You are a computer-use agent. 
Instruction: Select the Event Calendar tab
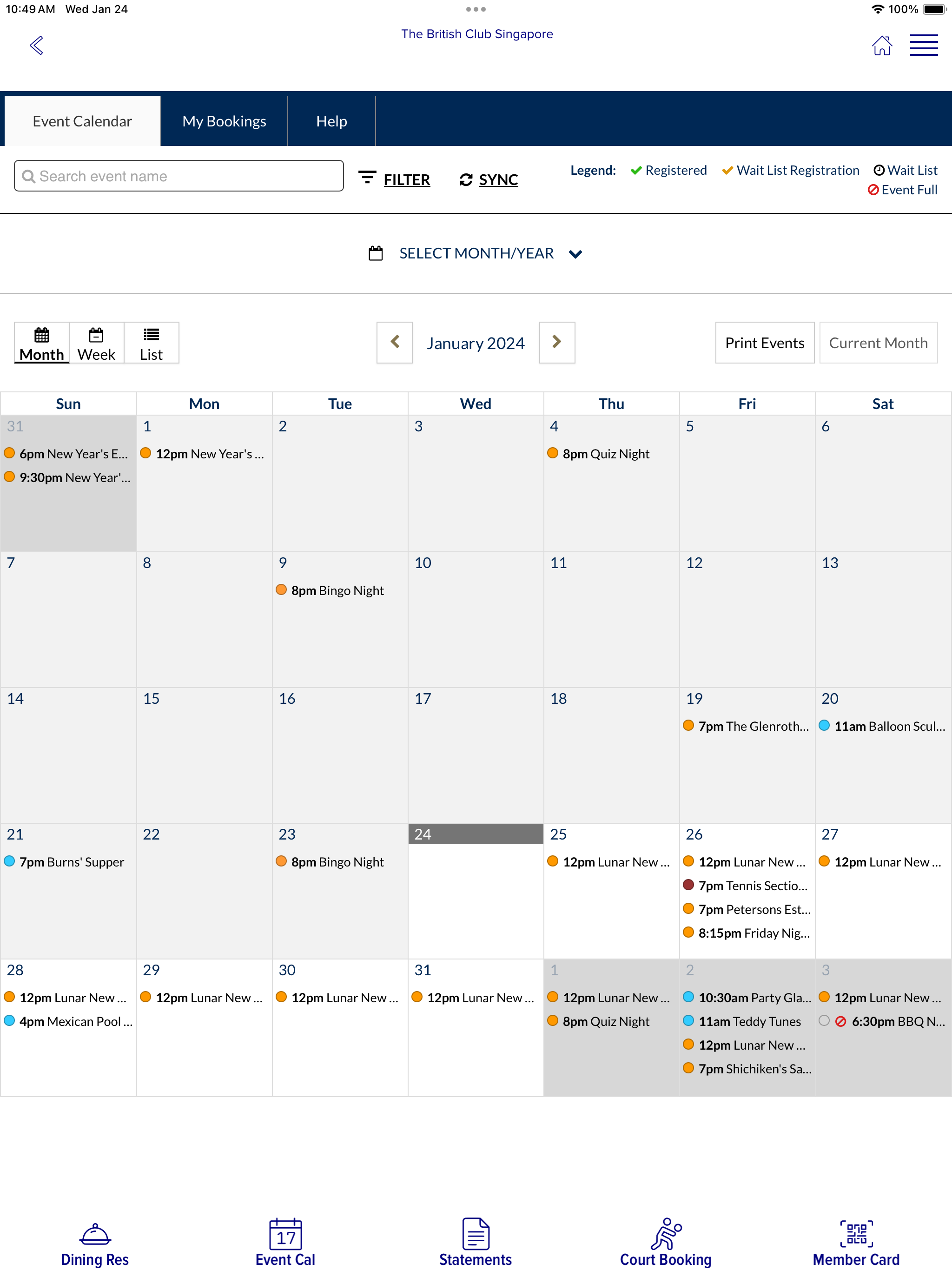coord(82,121)
